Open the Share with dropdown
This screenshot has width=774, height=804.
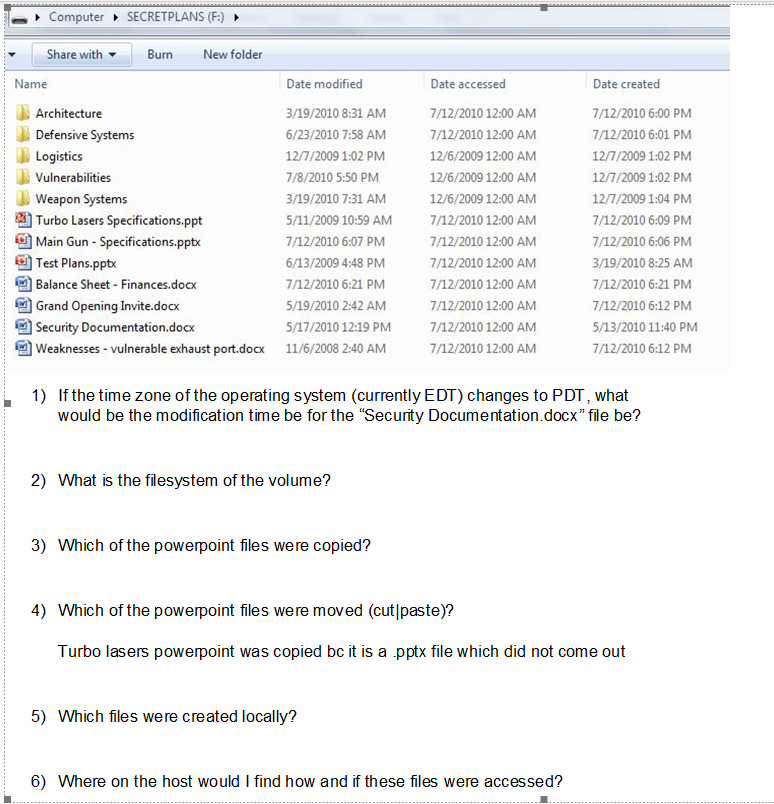point(82,54)
